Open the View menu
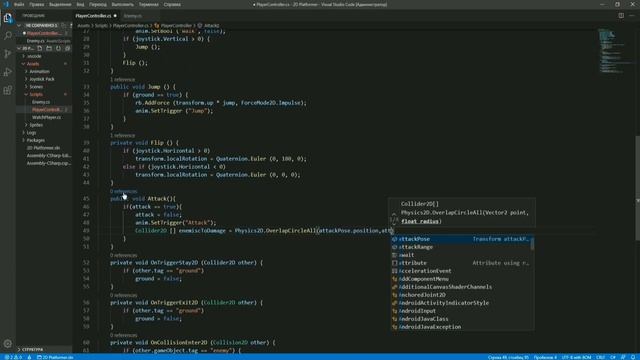The image size is (640, 360). [x=80, y=4]
